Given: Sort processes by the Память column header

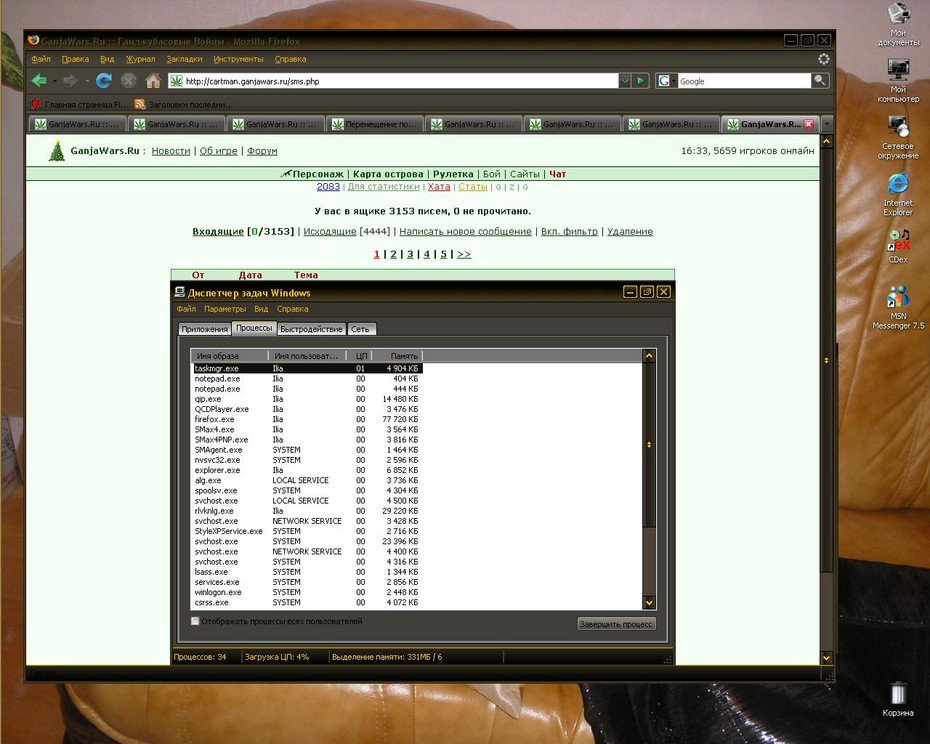Looking at the screenshot, I should [x=397, y=356].
